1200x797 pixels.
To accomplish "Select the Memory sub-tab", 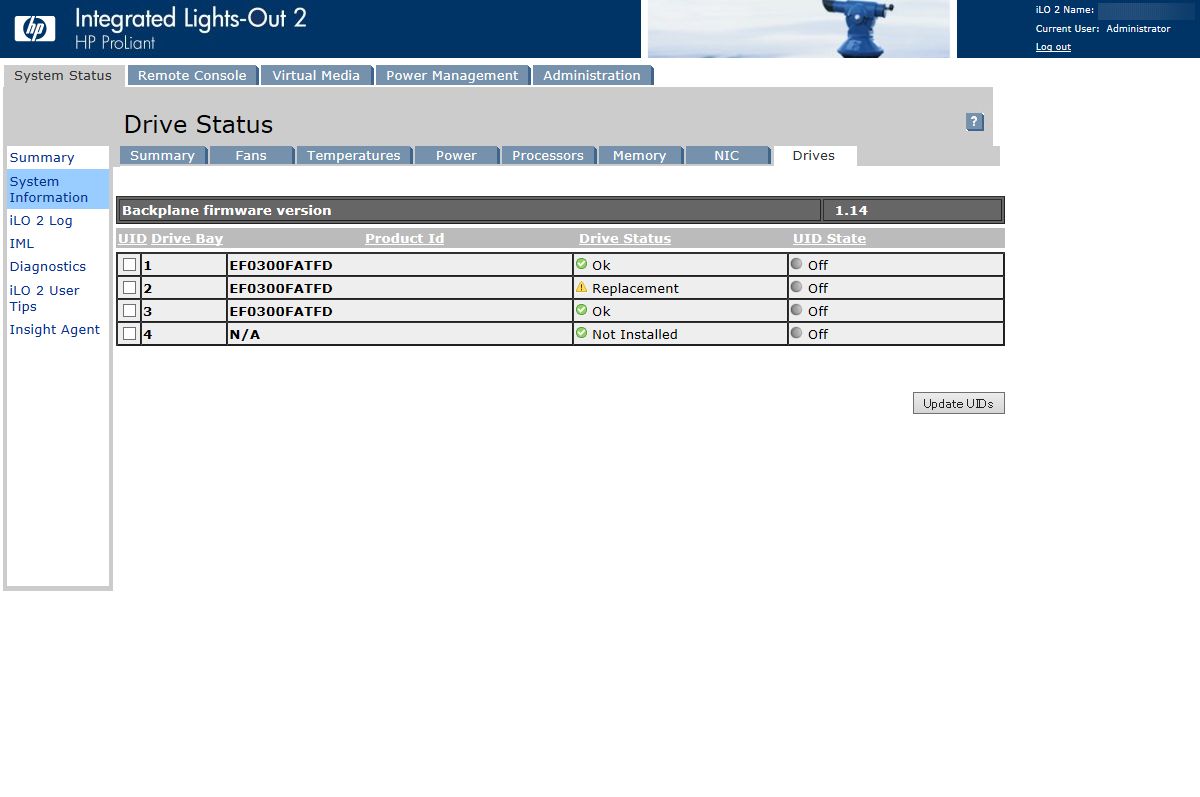I will (x=639, y=155).
